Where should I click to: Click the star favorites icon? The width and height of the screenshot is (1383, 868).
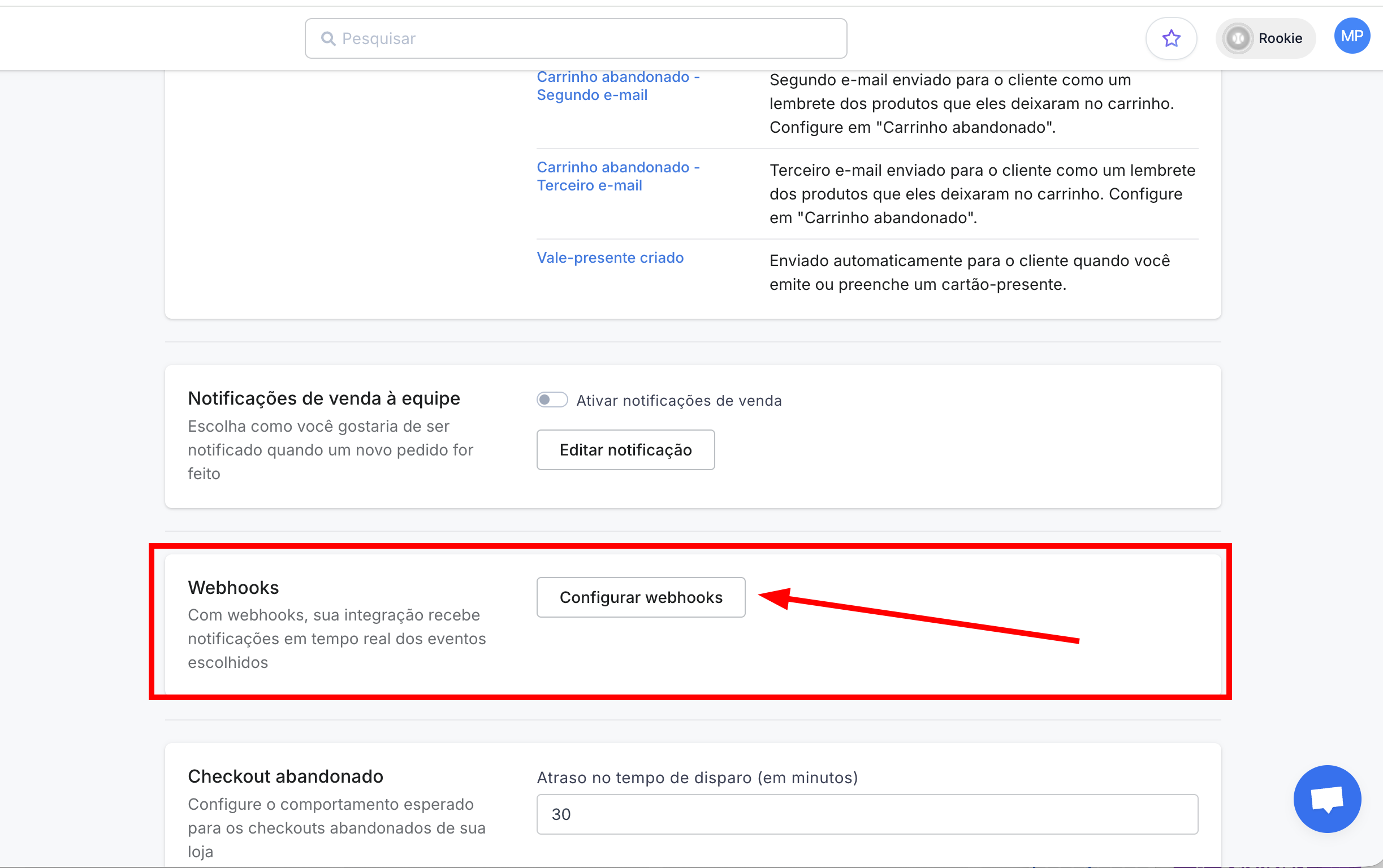click(x=1171, y=38)
